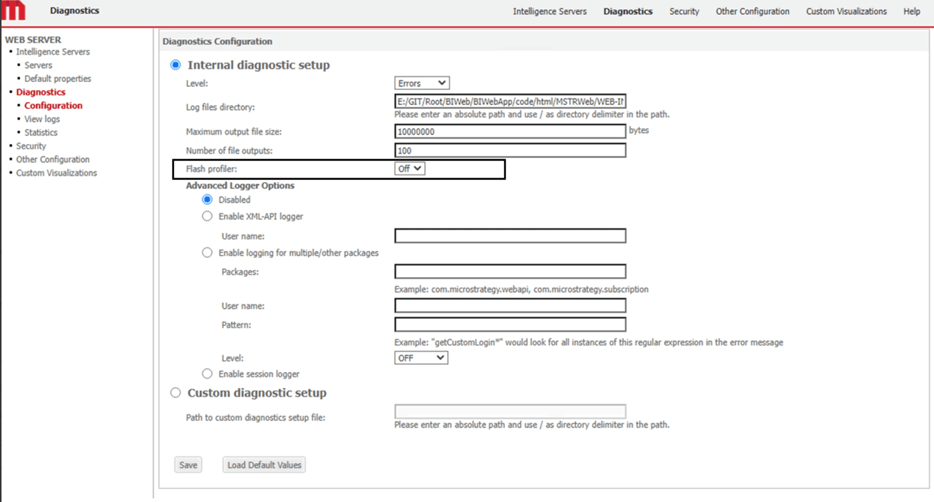
Task: Open Custom Visualizations sidebar link
Action: click(x=57, y=173)
